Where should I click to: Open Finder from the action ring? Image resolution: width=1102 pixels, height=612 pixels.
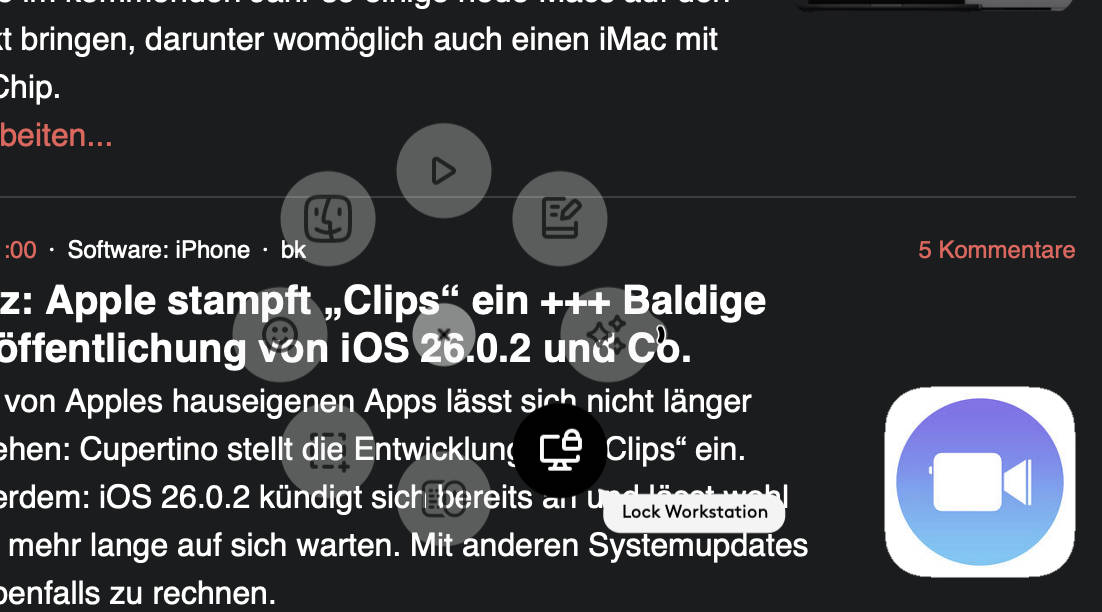point(328,219)
